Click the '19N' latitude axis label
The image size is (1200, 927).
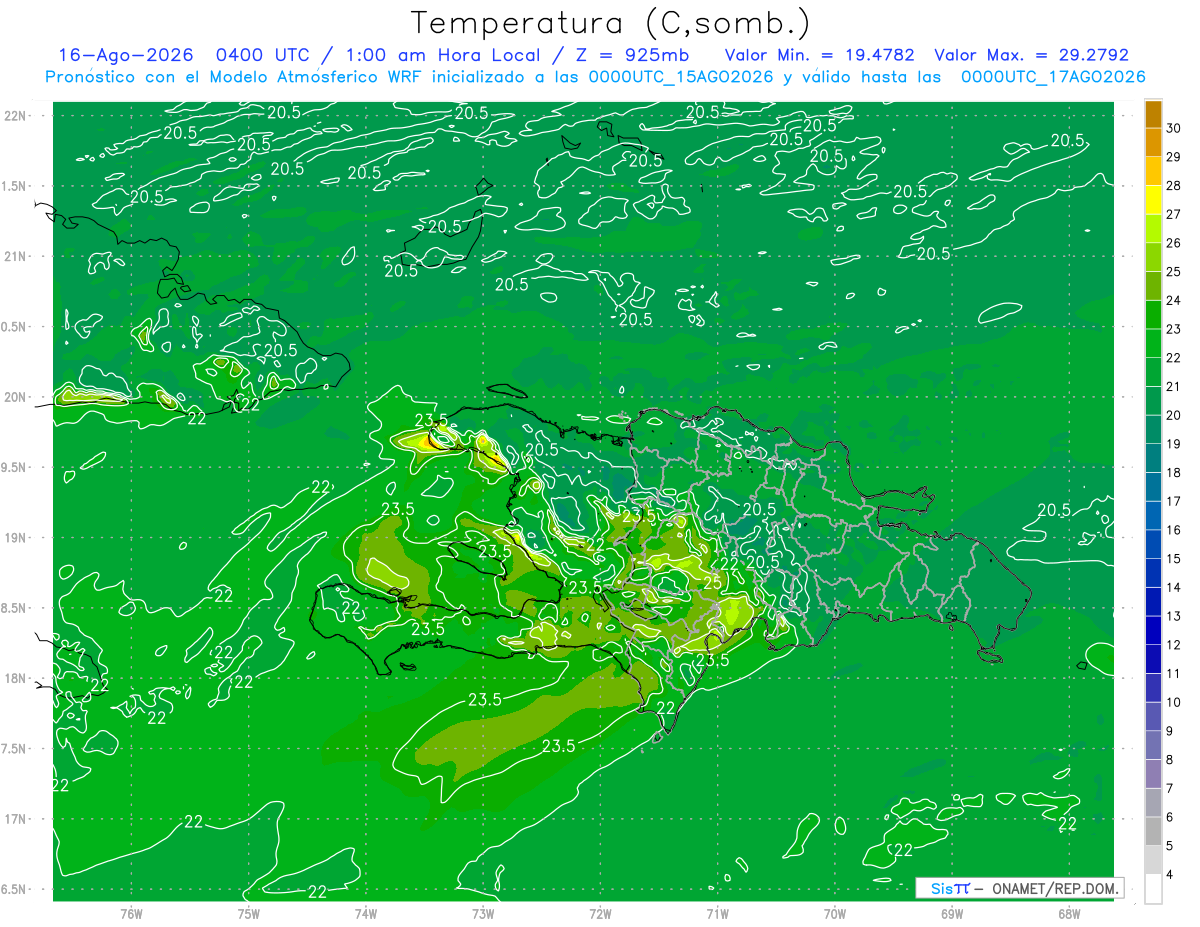pyautogui.click(x=15, y=538)
